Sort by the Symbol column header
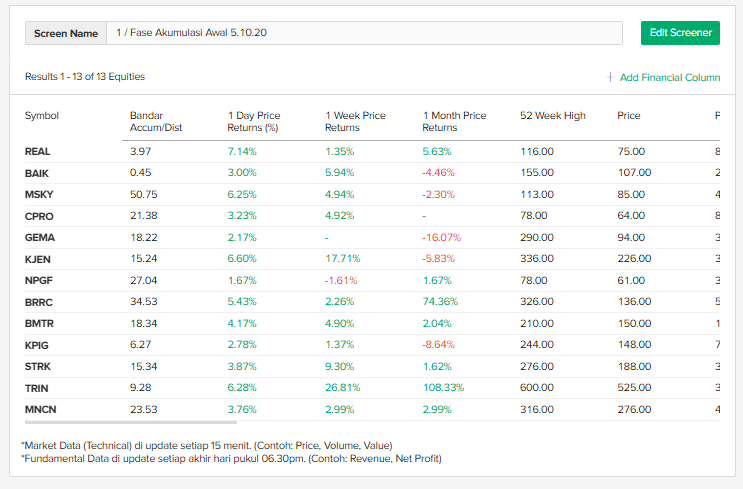The height and width of the screenshot is (489, 743). 42,116
